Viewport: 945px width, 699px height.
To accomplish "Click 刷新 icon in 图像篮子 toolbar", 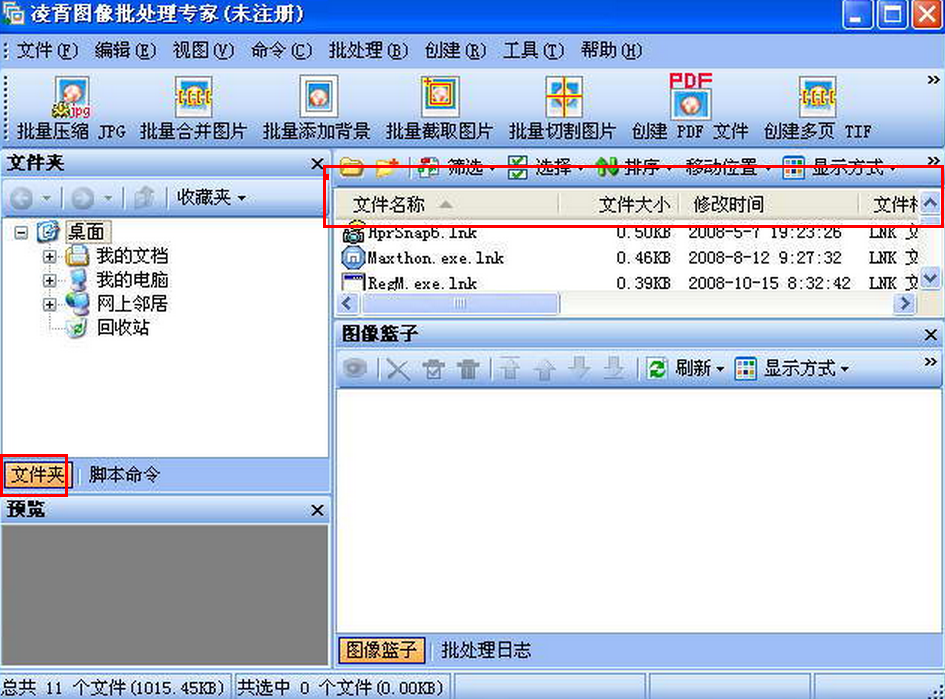I will point(657,369).
